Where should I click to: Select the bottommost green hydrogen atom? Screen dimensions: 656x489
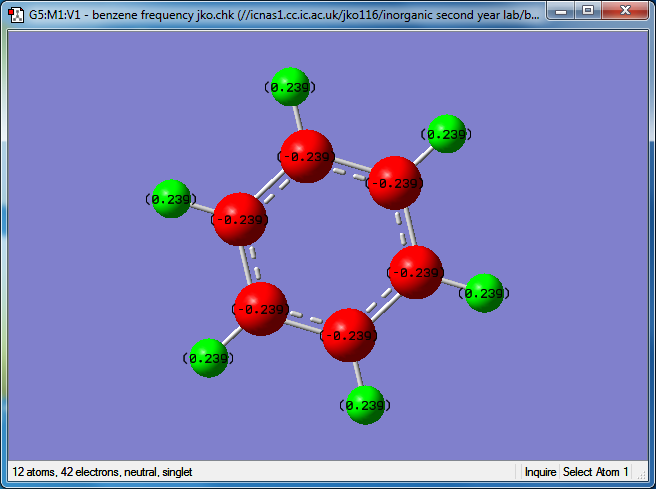click(x=365, y=405)
